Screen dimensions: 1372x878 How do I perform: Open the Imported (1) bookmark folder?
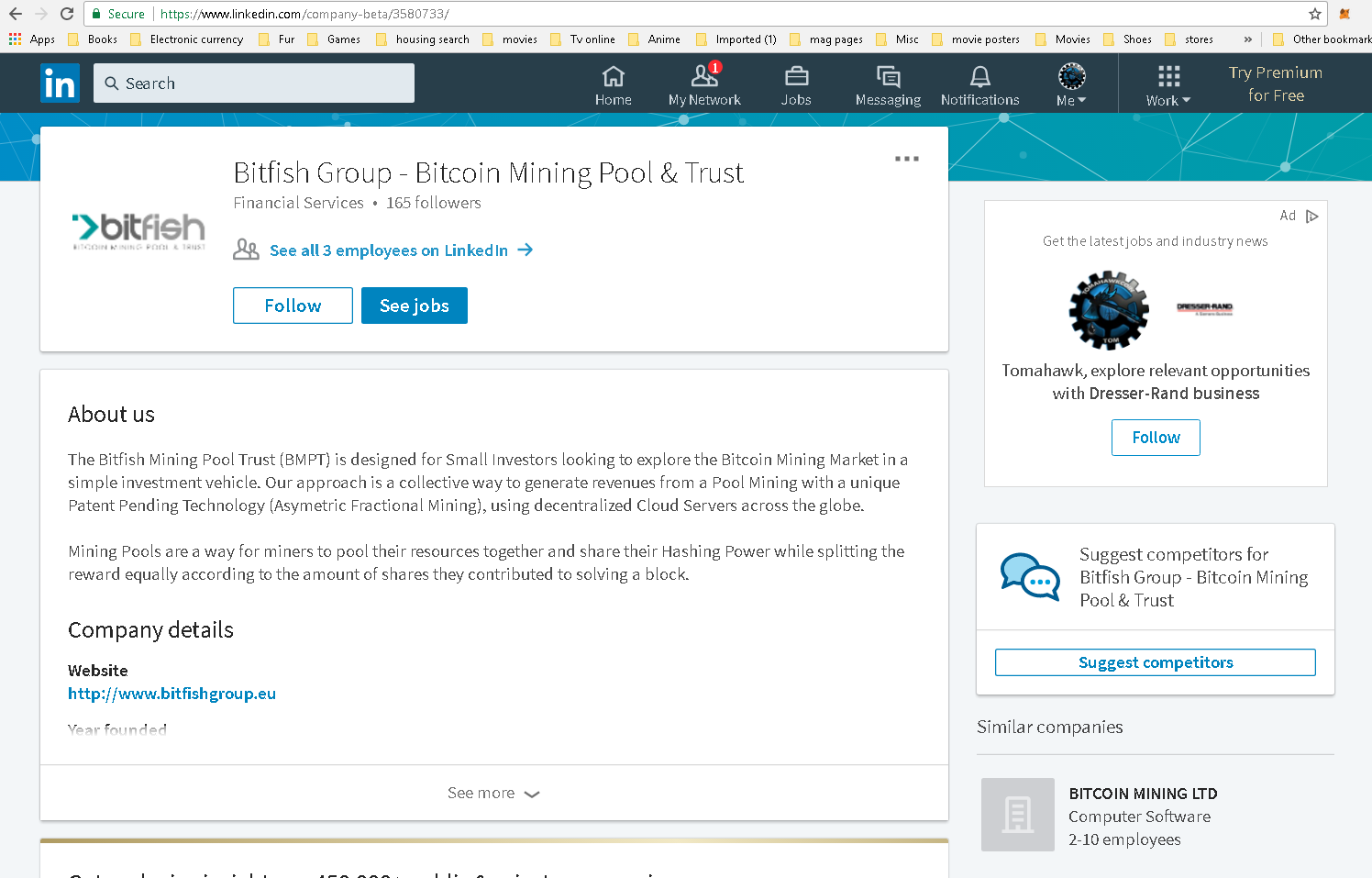pos(736,39)
